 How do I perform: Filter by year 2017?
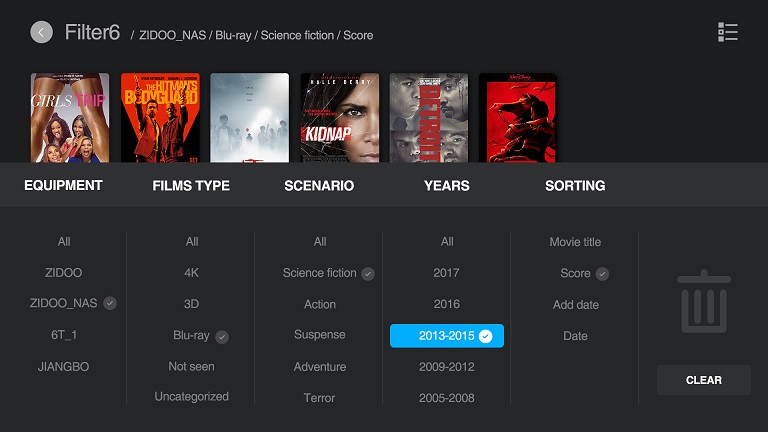(446, 273)
